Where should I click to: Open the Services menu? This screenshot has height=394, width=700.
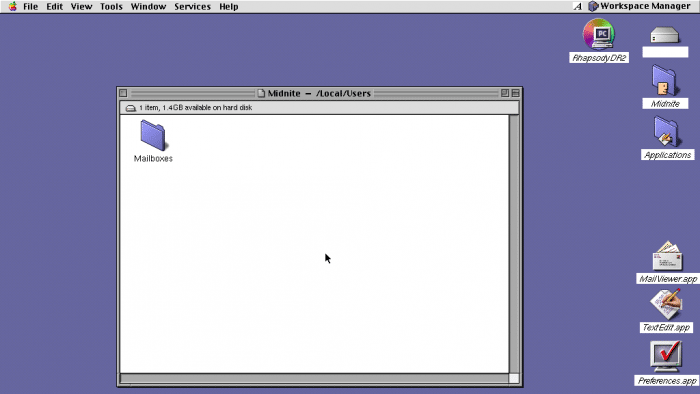[192, 7]
